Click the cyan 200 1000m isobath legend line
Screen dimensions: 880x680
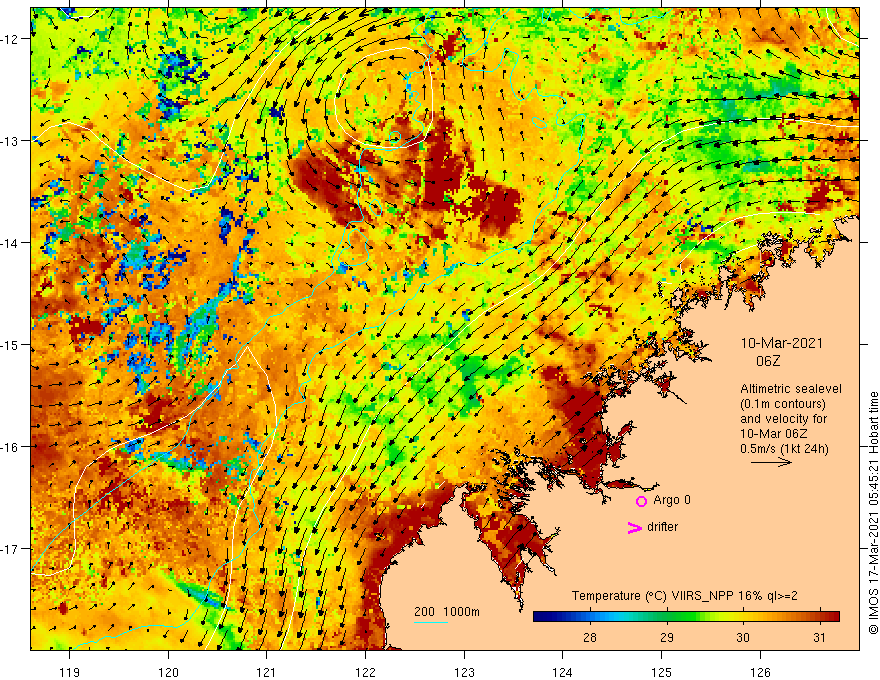point(430,622)
